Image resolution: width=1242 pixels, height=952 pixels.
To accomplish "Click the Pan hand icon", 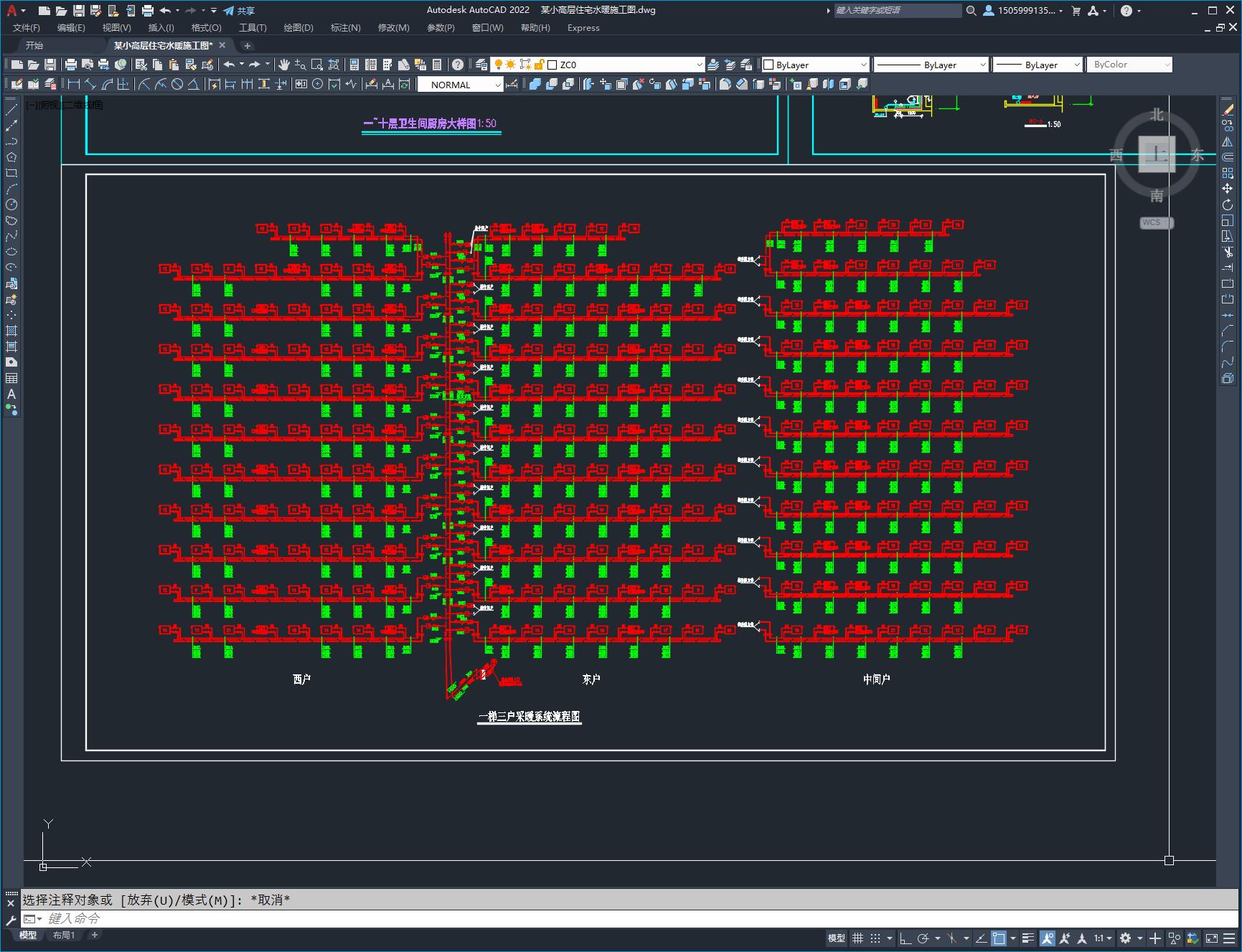I will click(x=284, y=65).
